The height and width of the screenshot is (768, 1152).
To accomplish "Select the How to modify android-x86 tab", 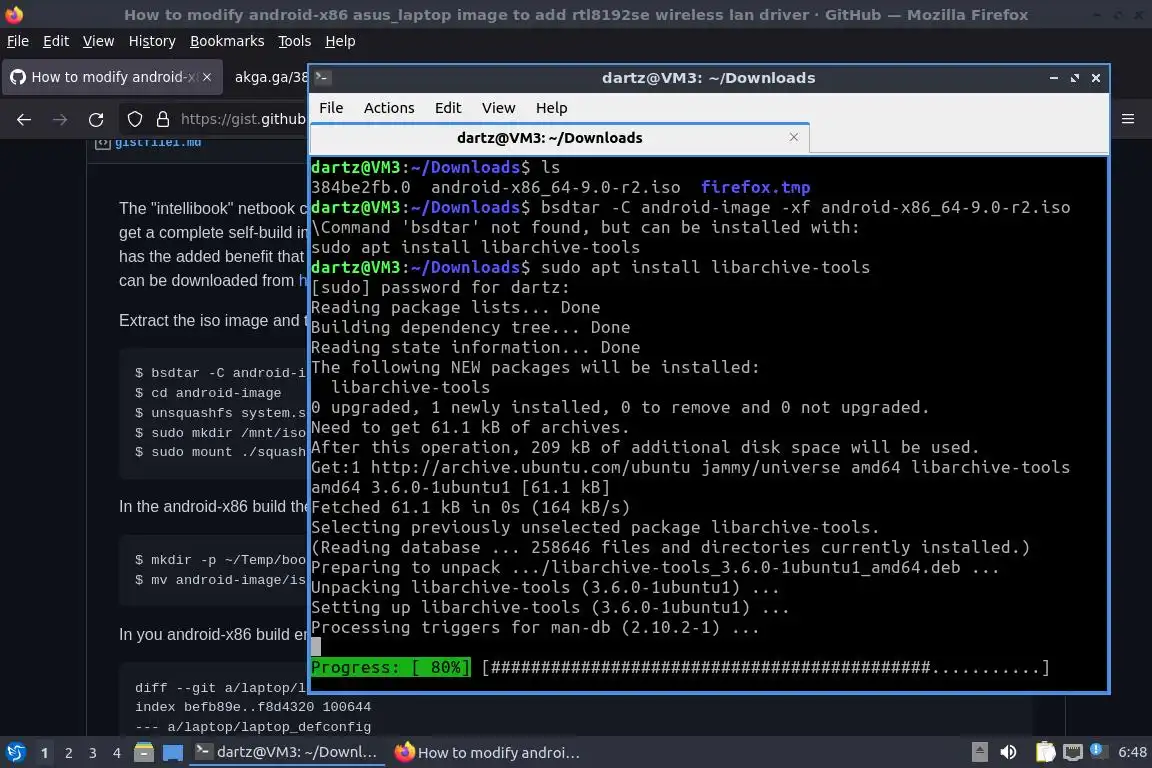I will [x=112, y=77].
